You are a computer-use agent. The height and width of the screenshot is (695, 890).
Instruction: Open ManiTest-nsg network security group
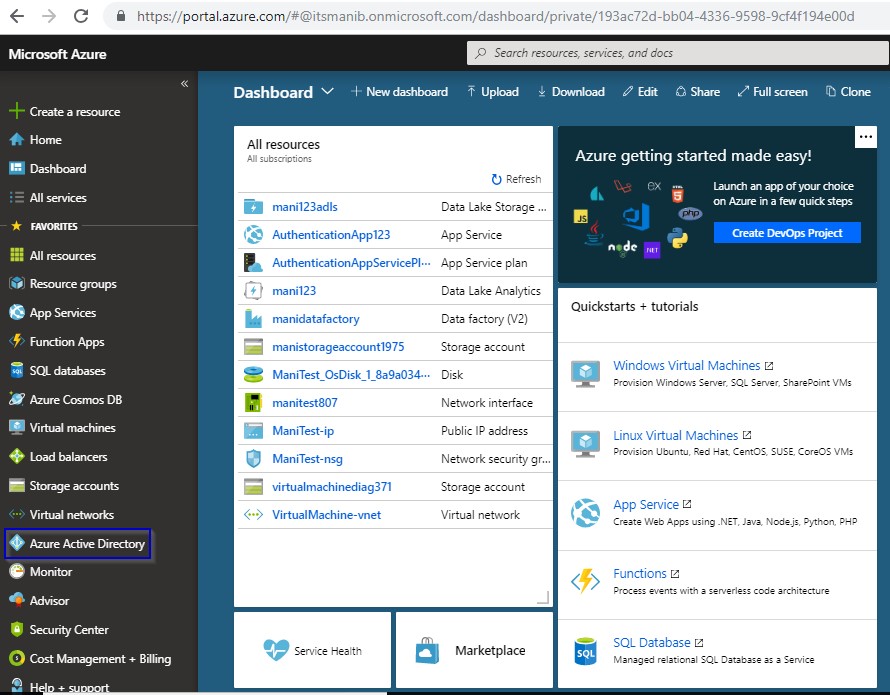coord(307,458)
